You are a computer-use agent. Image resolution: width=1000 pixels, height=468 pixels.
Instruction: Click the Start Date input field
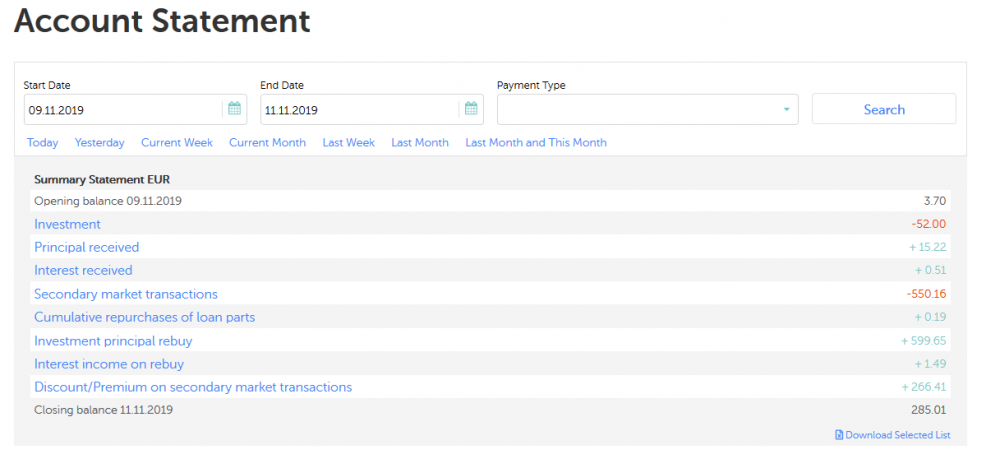click(122, 109)
